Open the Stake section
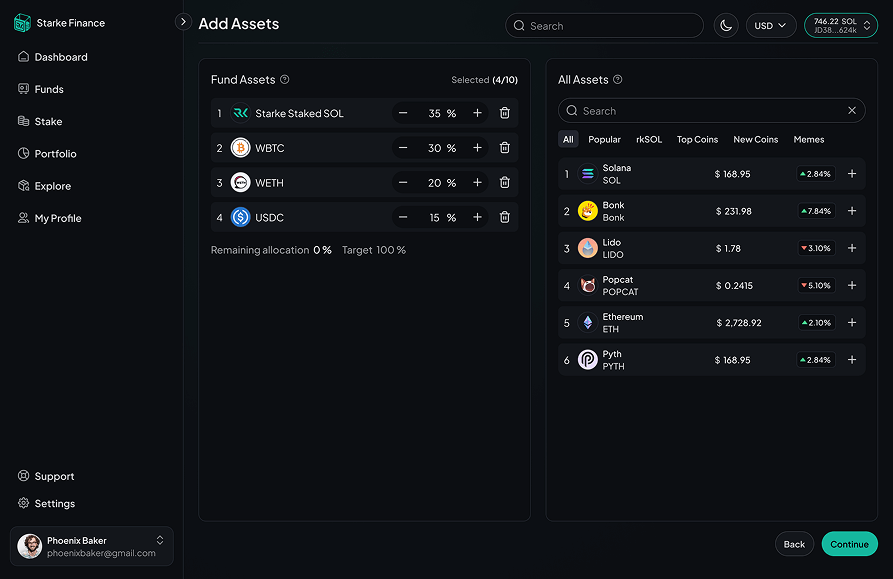893x579 pixels. [40, 121]
